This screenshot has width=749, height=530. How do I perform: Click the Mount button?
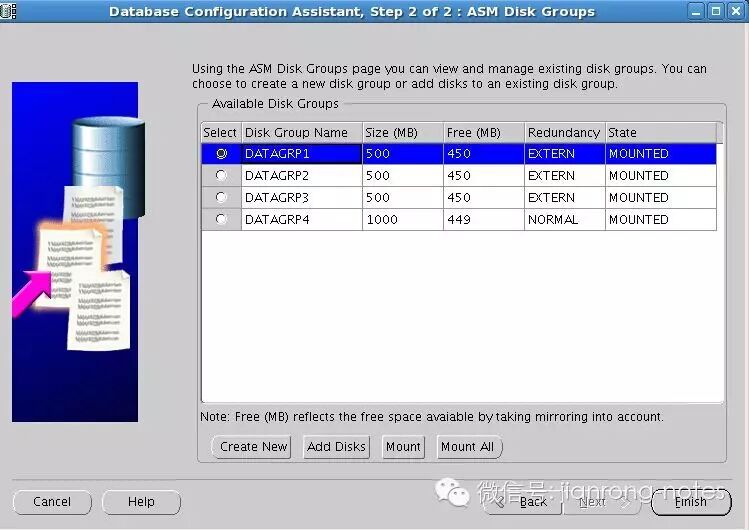pyautogui.click(x=403, y=447)
